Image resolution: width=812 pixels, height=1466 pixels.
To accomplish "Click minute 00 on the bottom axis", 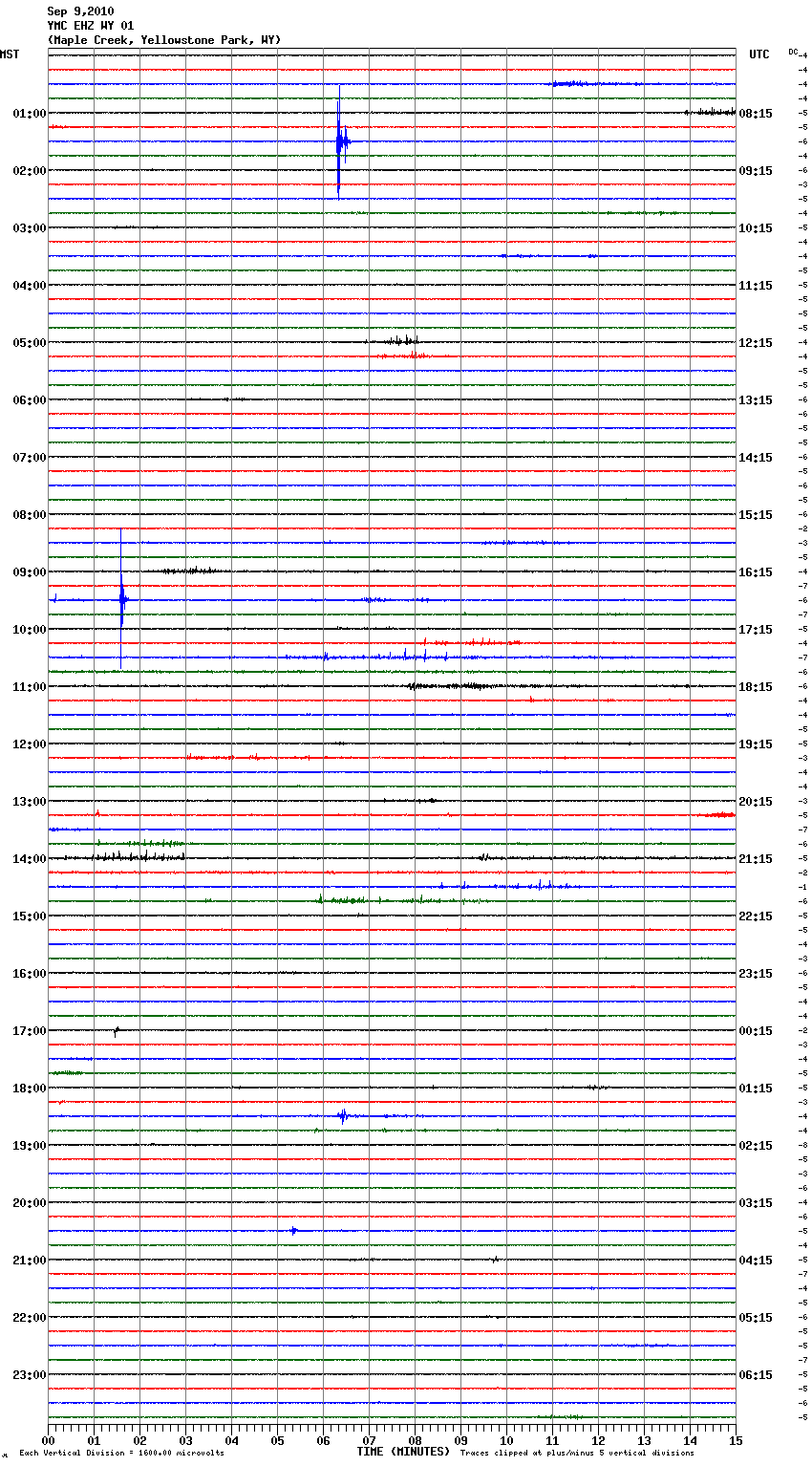I will pyautogui.click(x=48, y=1440).
